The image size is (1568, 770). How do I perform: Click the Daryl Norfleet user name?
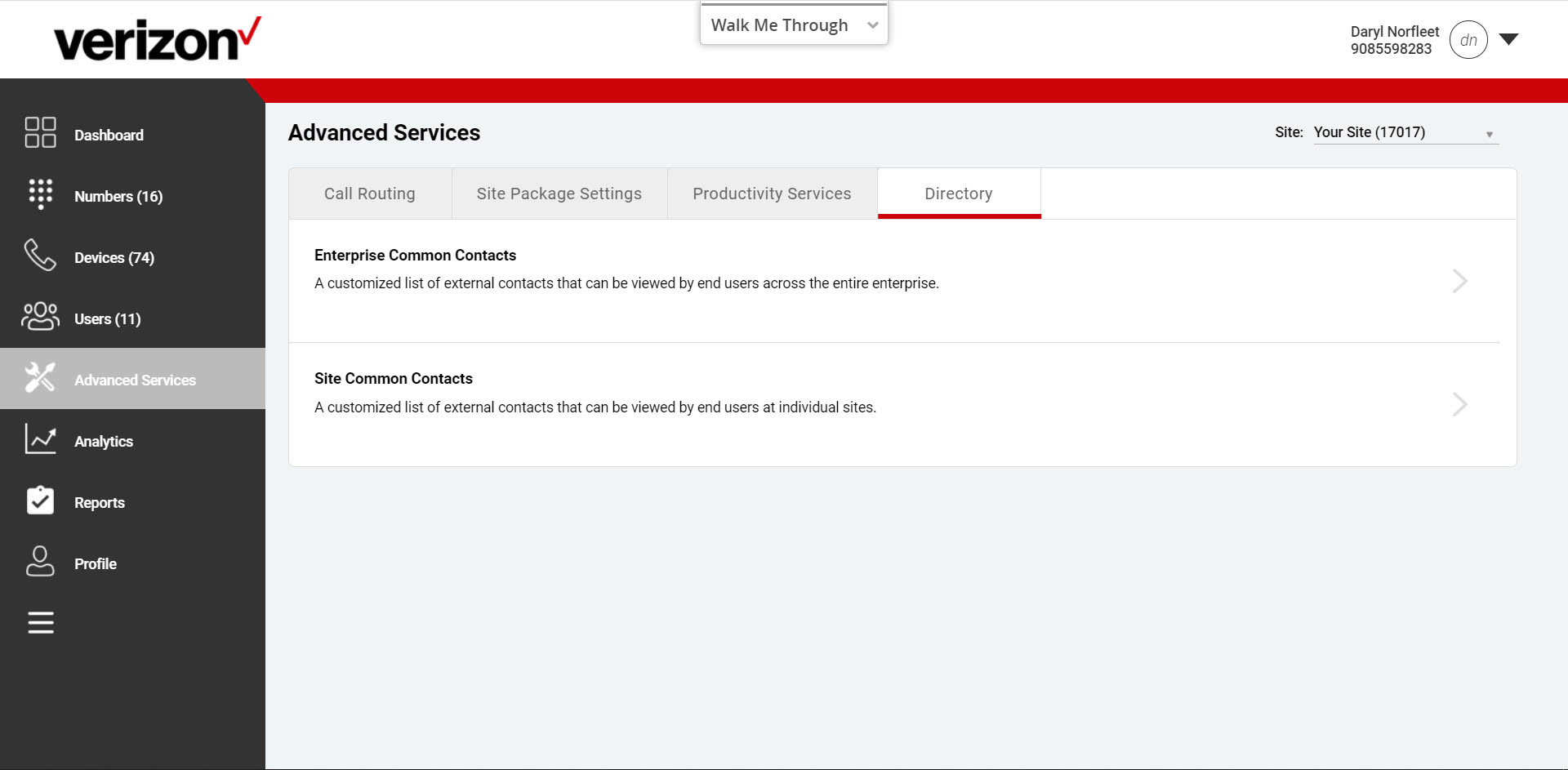pos(1395,31)
